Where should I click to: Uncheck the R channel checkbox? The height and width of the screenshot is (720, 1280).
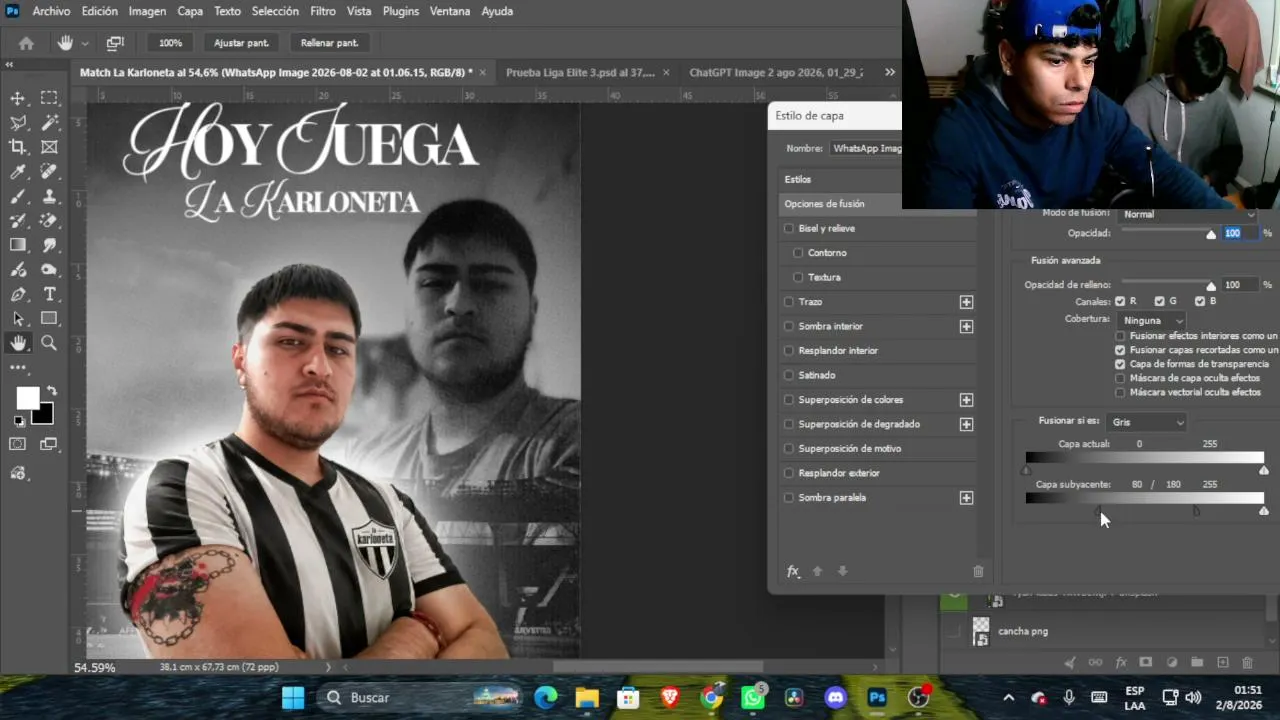1120,301
